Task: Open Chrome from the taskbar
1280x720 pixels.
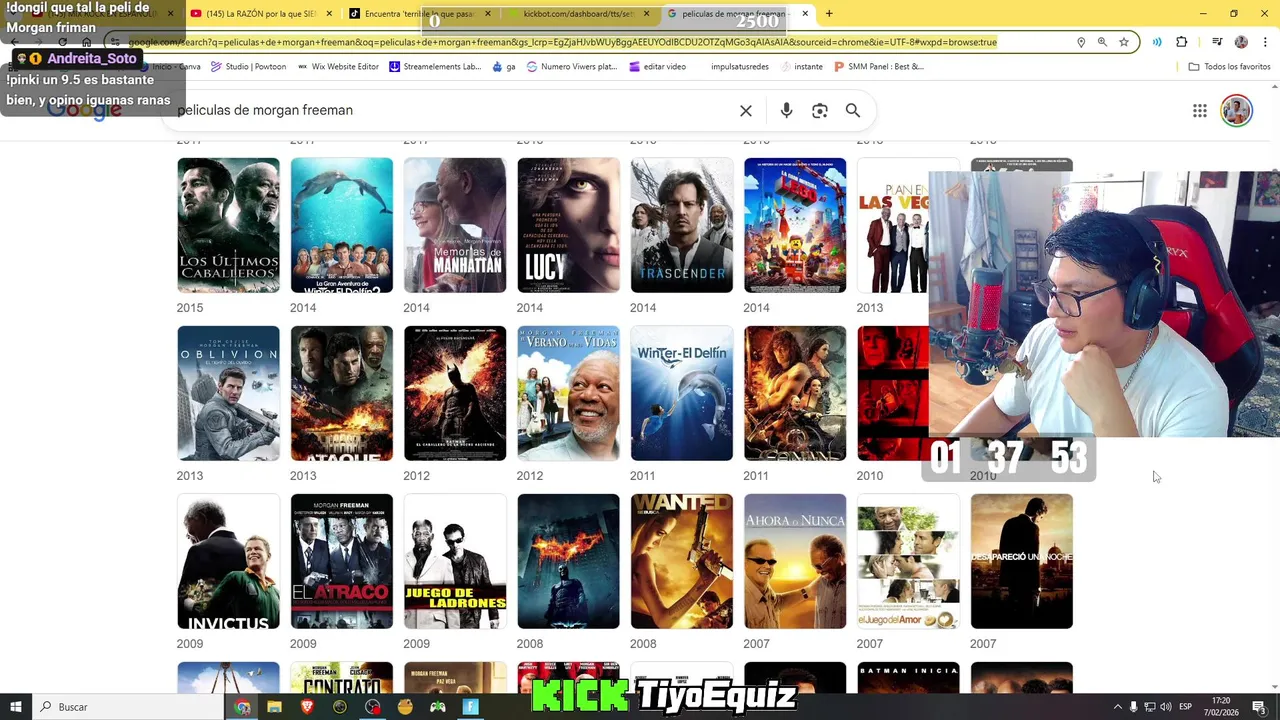Action: [242, 707]
